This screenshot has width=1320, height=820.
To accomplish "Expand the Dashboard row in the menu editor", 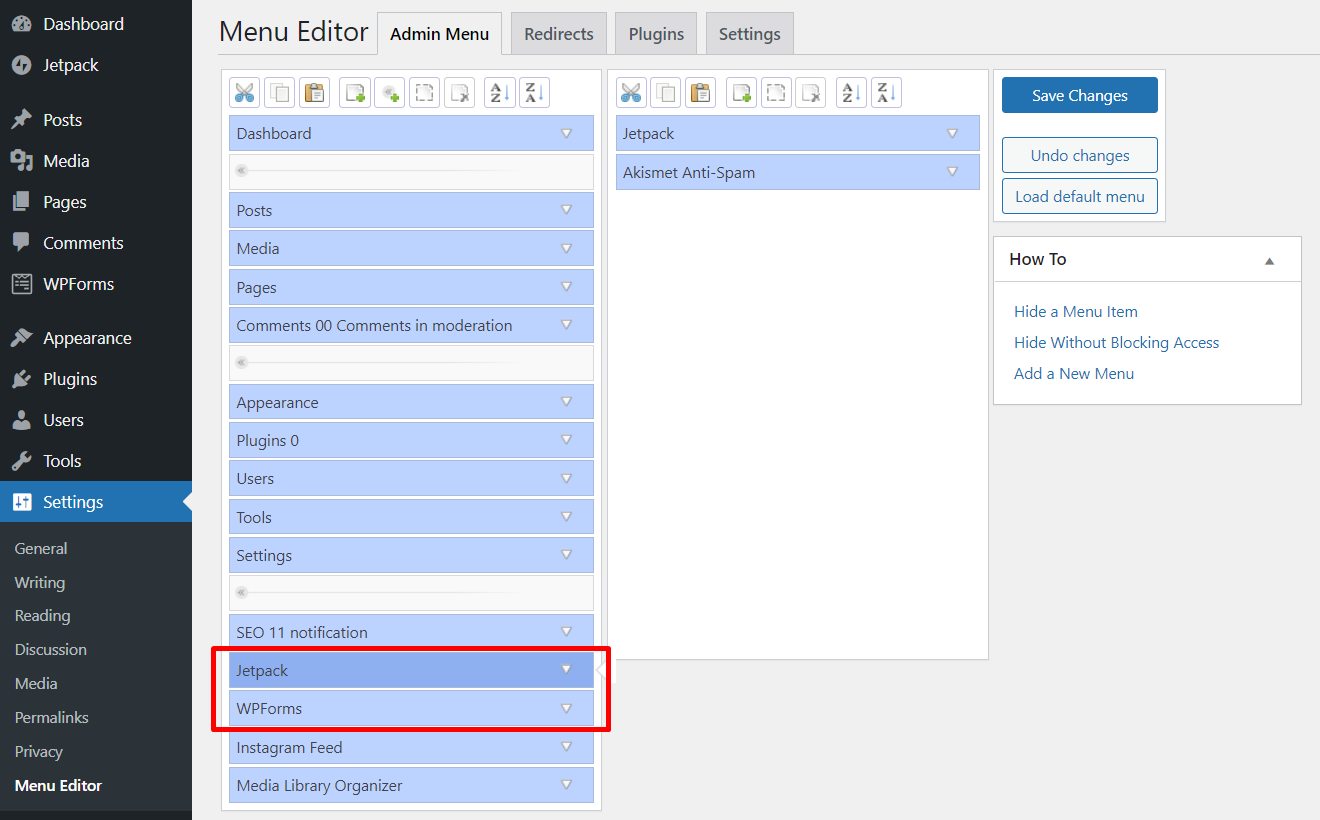I will 566,133.
